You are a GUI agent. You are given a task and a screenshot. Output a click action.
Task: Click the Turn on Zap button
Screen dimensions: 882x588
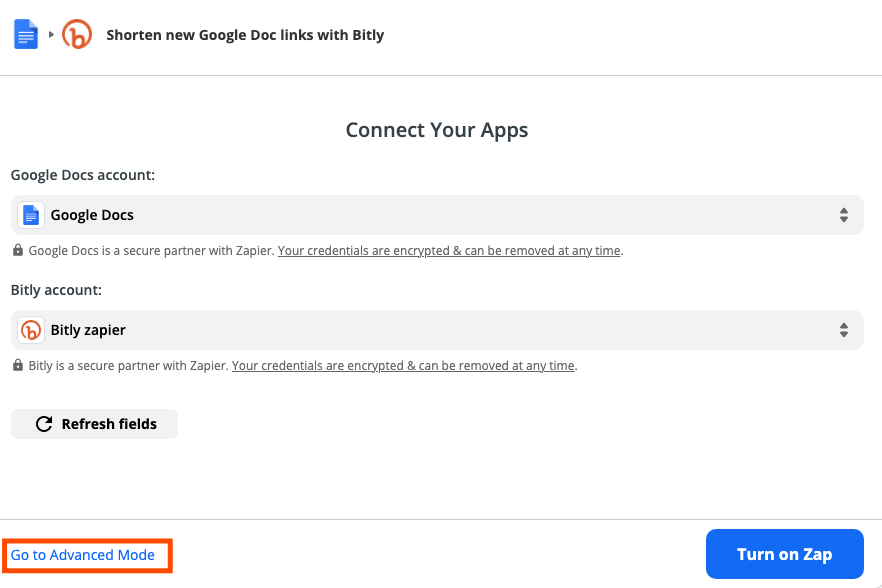pyautogui.click(x=785, y=554)
